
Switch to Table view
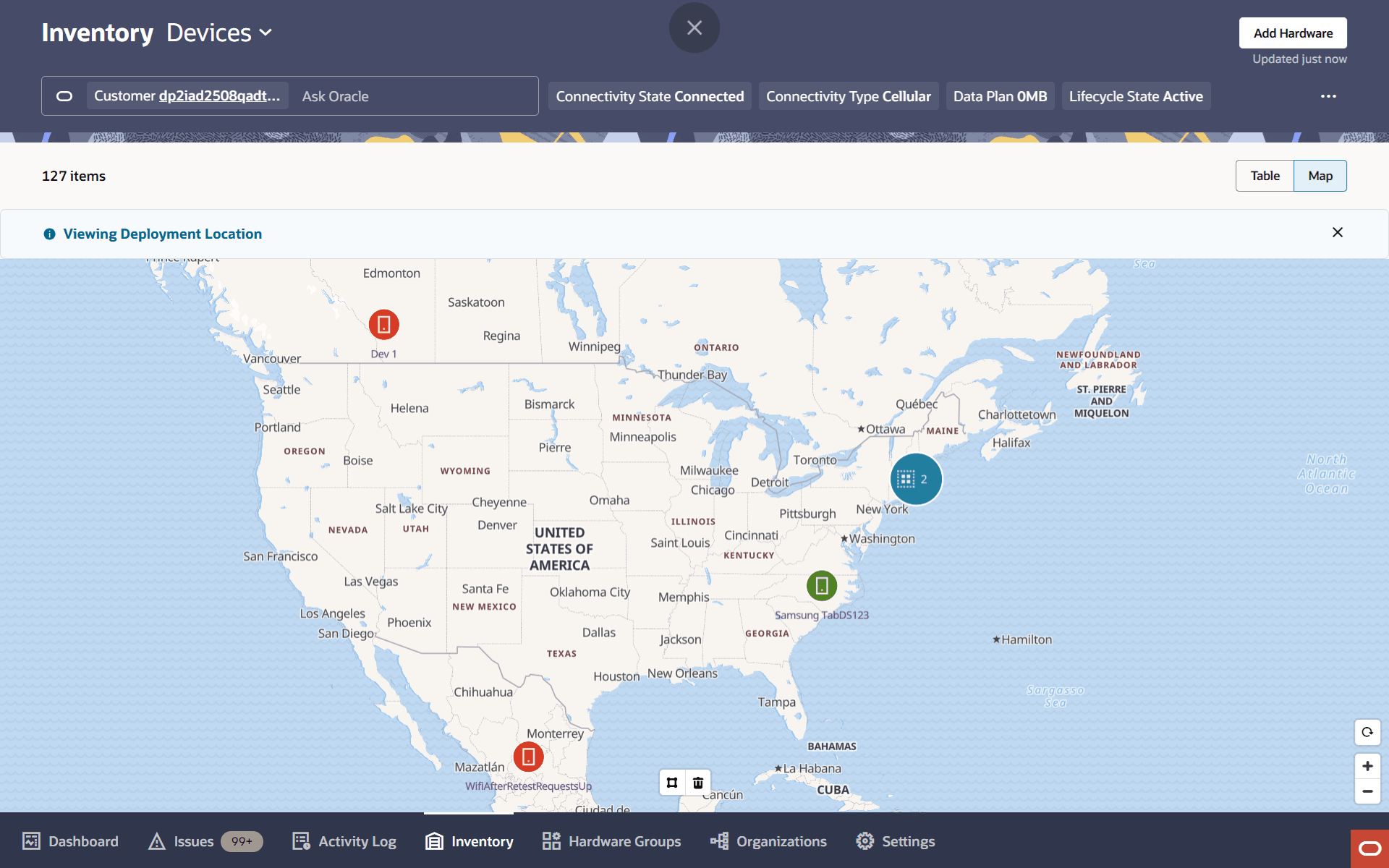(1265, 176)
